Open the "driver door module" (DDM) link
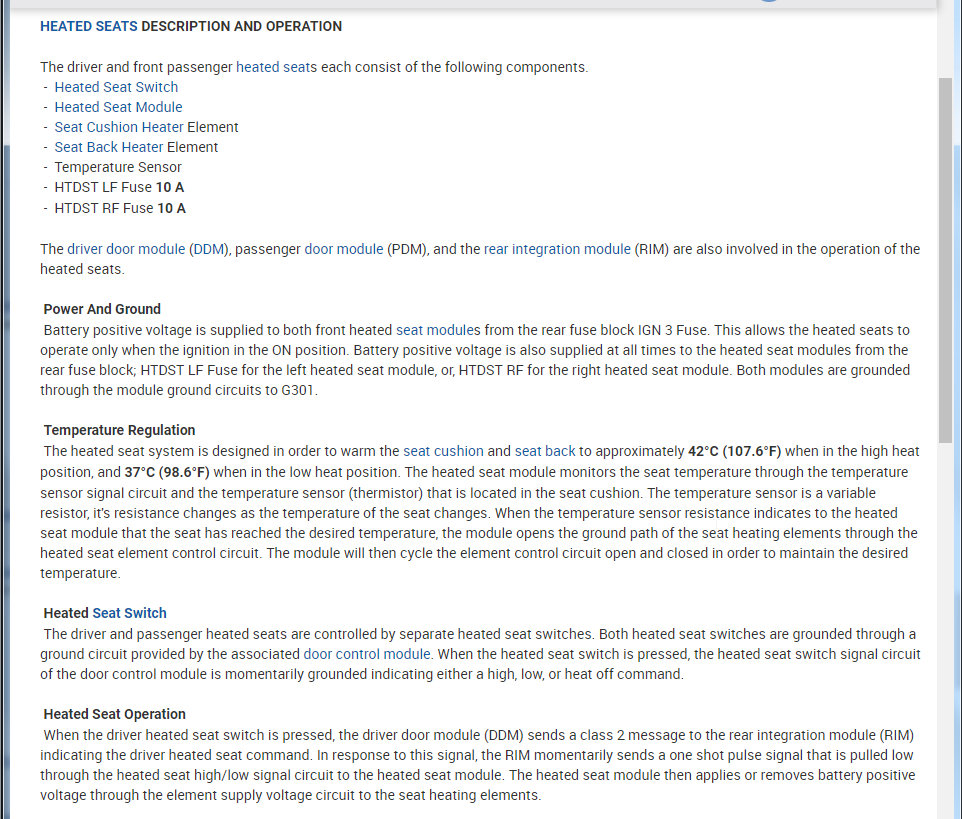The image size is (962, 819). [x=126, y=249]
